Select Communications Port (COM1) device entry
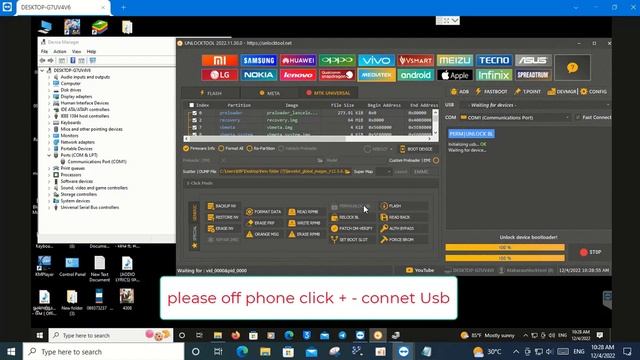 [x=97, y=162]
